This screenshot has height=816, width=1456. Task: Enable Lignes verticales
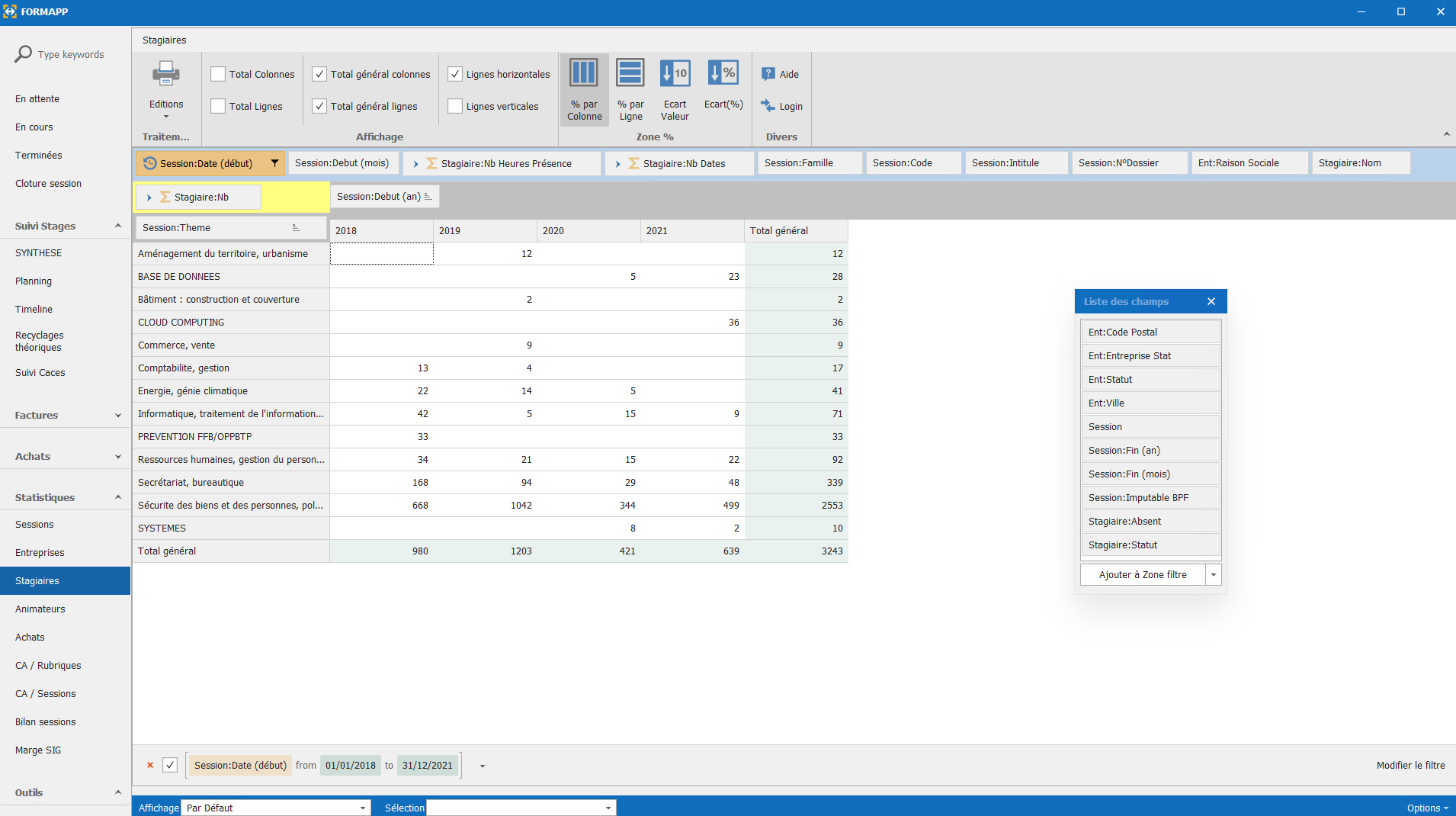(455, 106)
